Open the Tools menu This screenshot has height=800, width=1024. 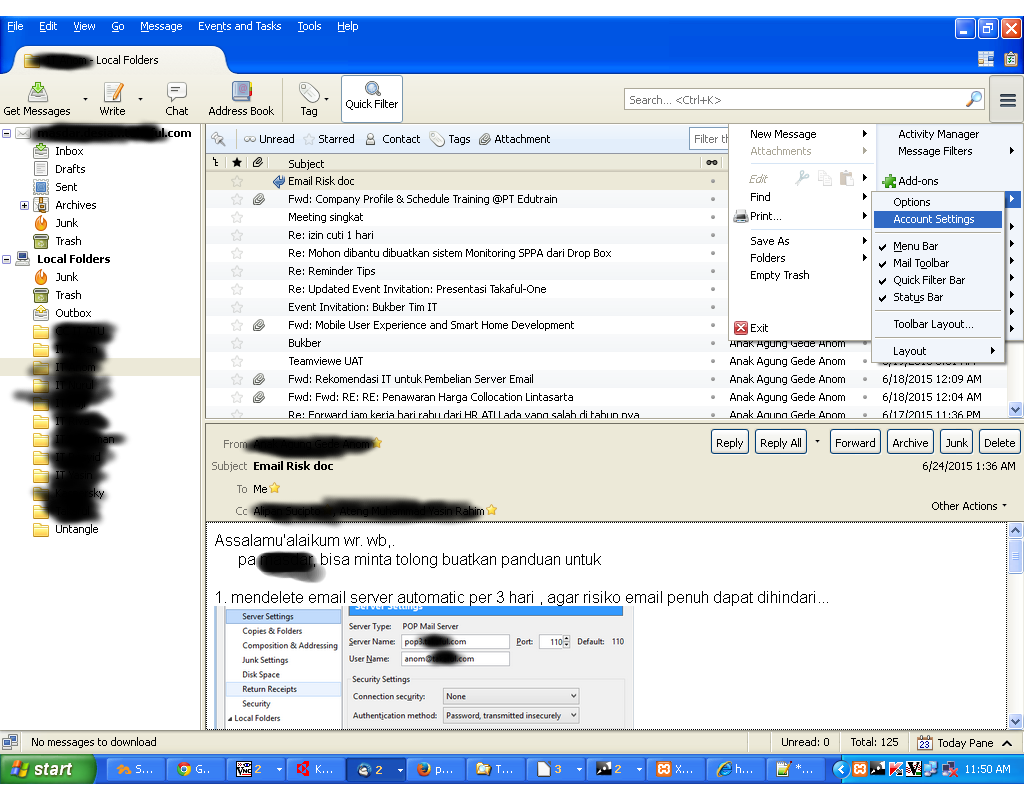pyautogui.click(x=309, y=26)
